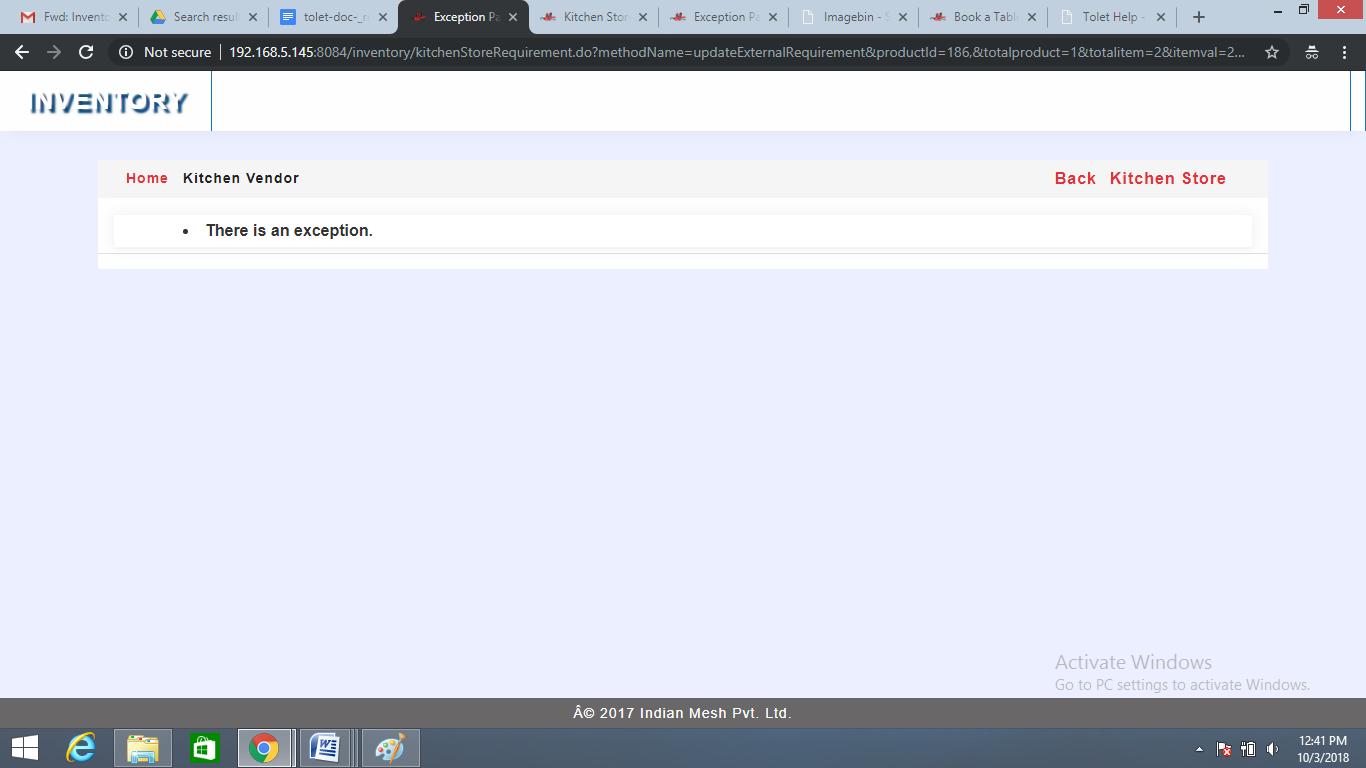Open the volume speaker icon
This screenshot has height=768, width=1366.
[x=1272, y=749]
